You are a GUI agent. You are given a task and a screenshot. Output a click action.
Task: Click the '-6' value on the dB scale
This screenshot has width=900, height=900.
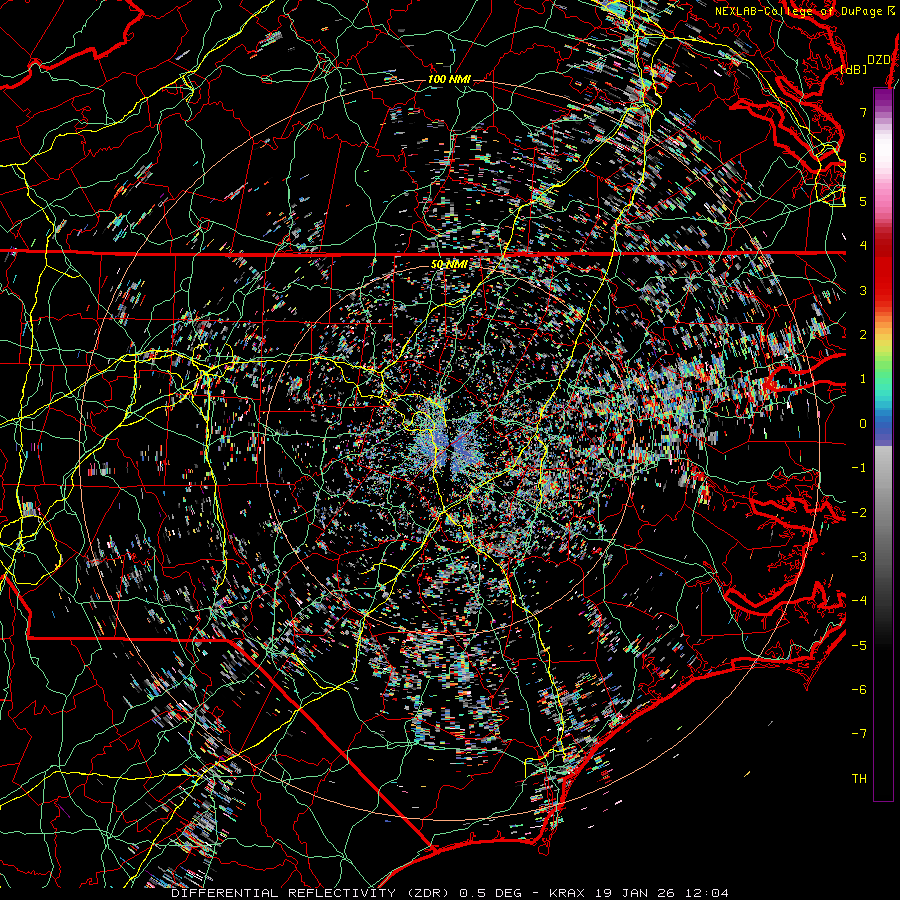pos(859,690)
